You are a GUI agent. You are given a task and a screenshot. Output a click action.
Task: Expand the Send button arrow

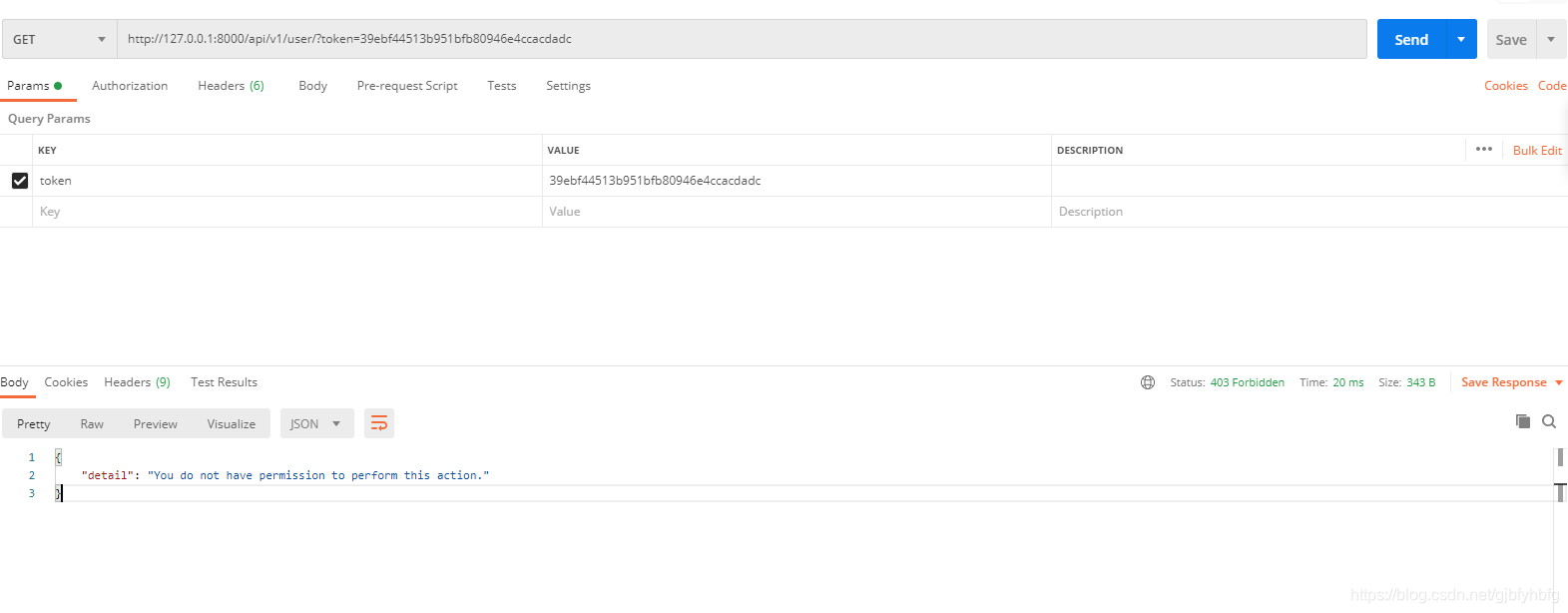pyautogui.click(x=1461, y=39)
